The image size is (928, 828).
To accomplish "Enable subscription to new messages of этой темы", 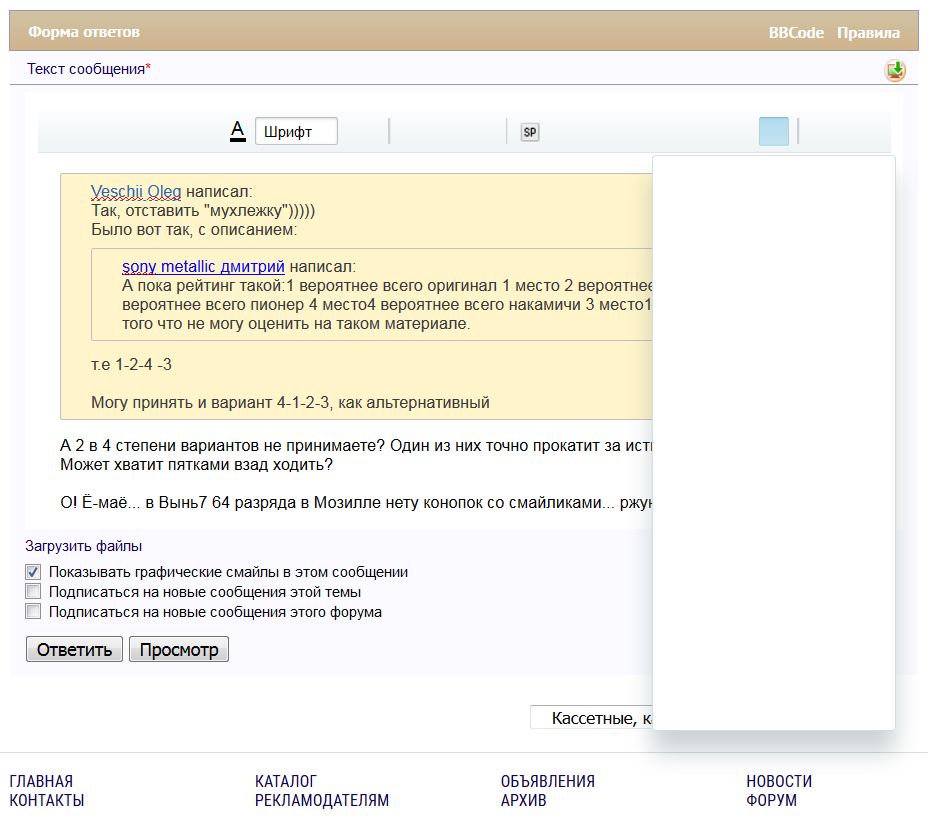I will pyautogui.click(x=34, y=592).
